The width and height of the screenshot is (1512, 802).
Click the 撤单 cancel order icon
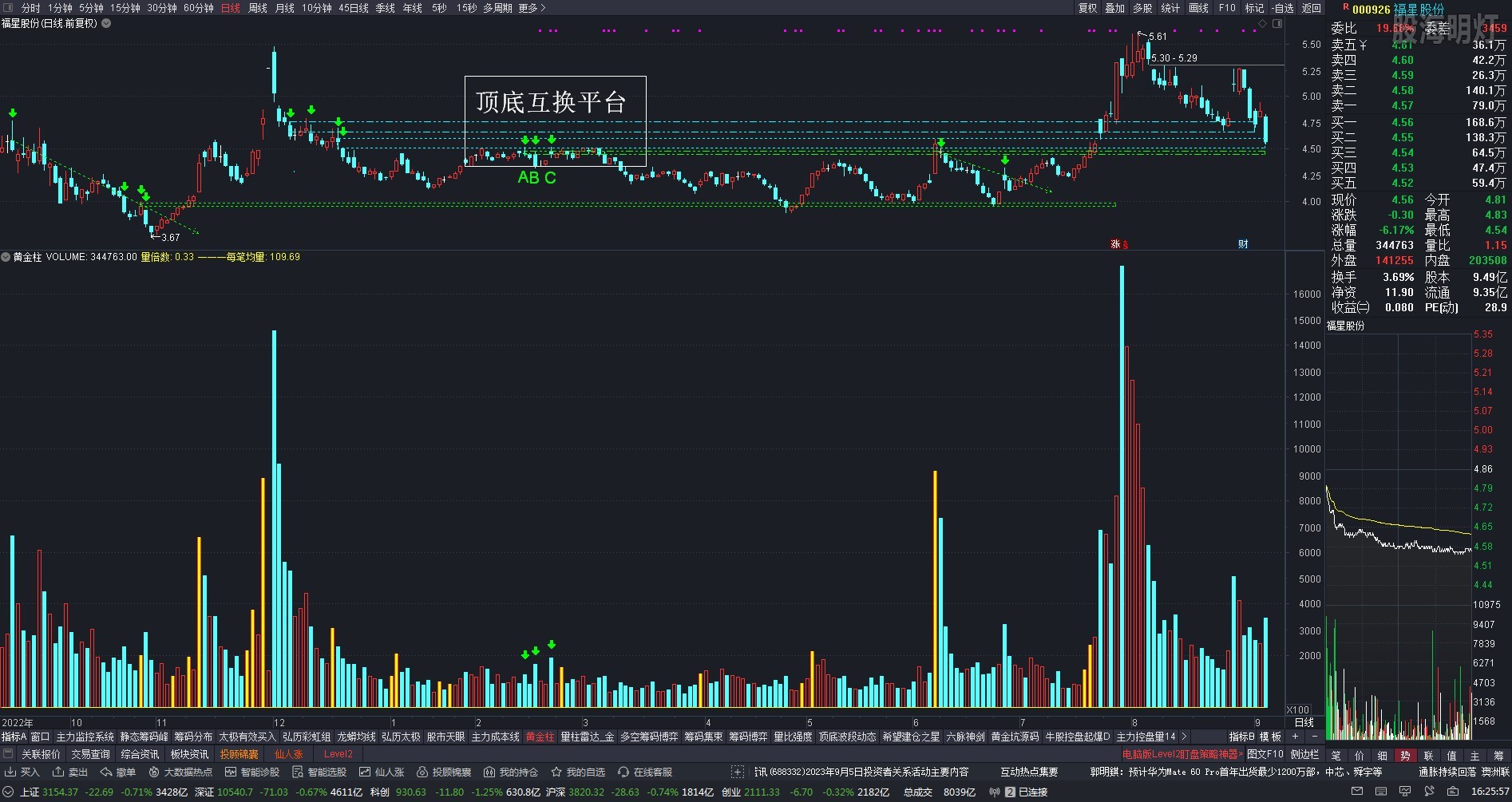coord(118,772)
